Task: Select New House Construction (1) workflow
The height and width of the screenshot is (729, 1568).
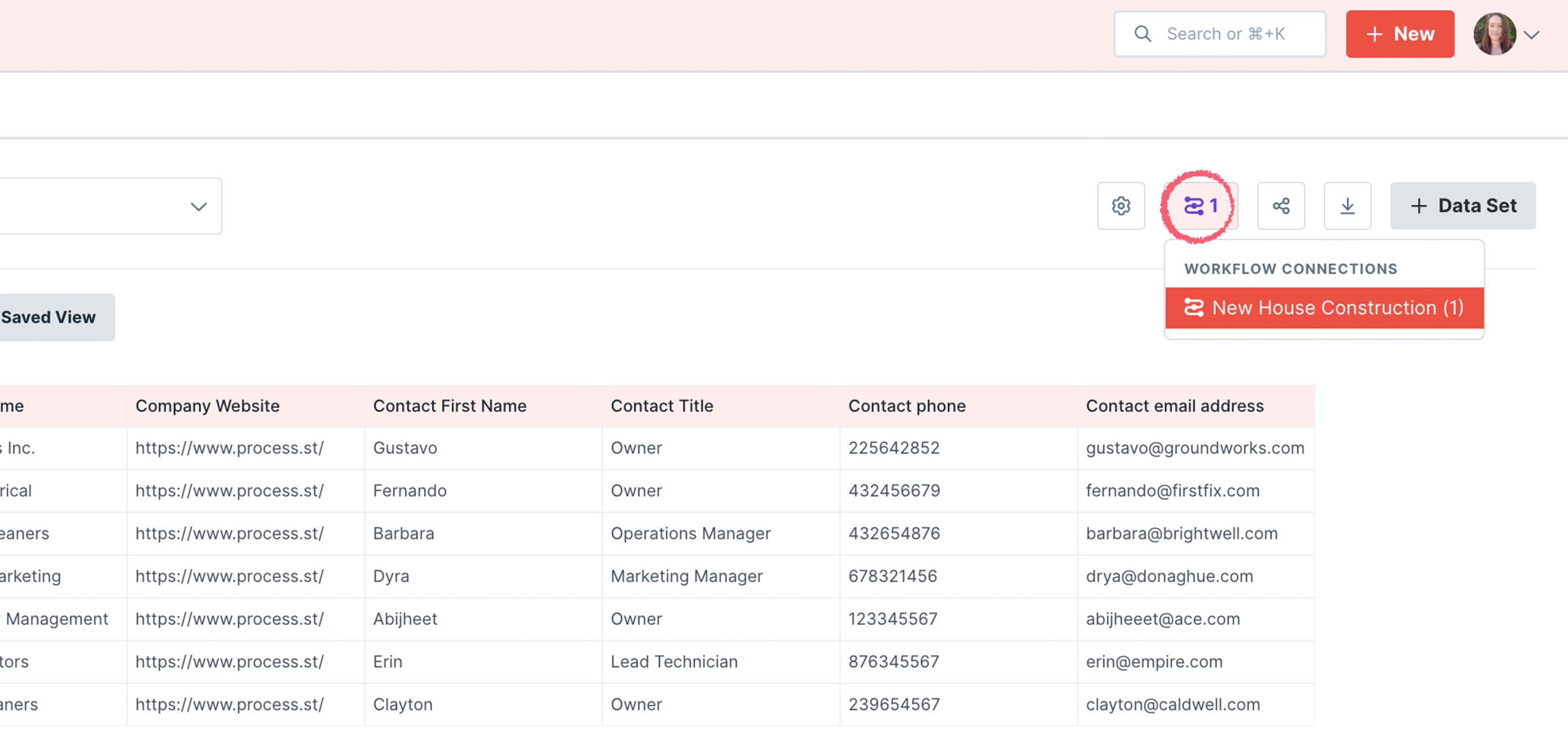Action: pyautogui.click(x=1324, y=308)
